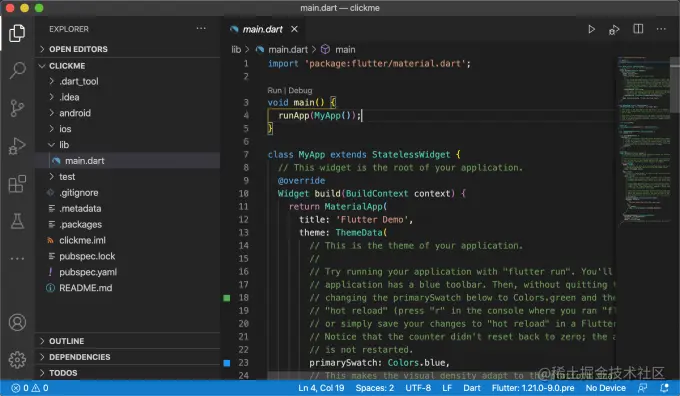Screen dimensions: 680x396
Task: Collapse the CLICKME project folder
Action: pos(128,66)
